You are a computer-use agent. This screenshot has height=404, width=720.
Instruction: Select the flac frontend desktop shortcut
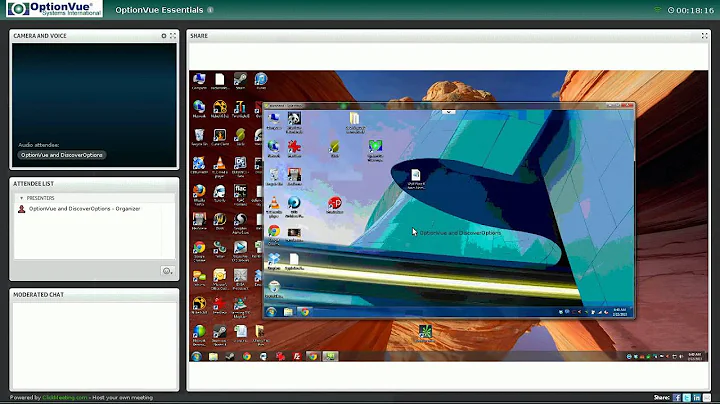[x=240, y=194]
